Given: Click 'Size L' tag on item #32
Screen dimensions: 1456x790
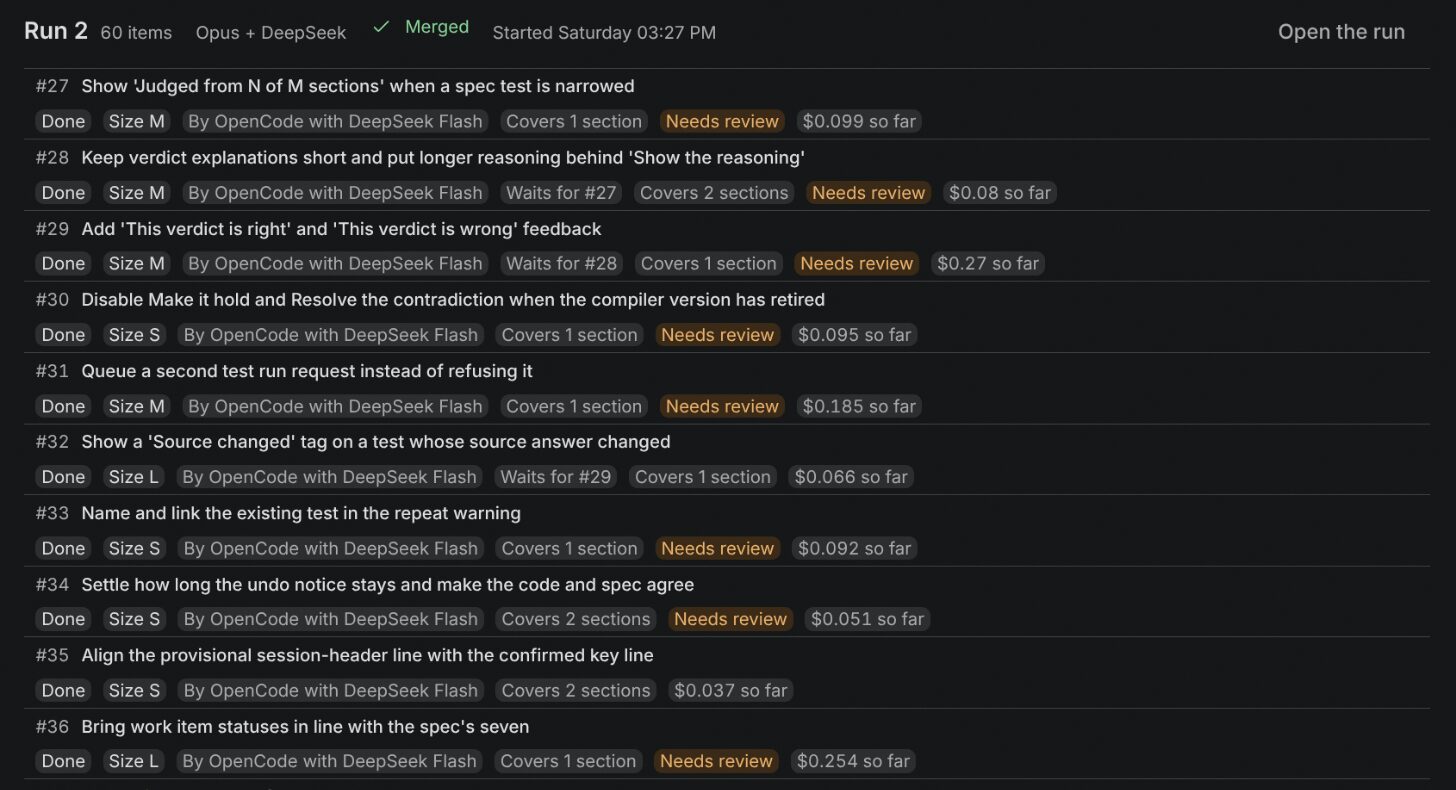Looking at the screenshot, I should tap(133, 477).
